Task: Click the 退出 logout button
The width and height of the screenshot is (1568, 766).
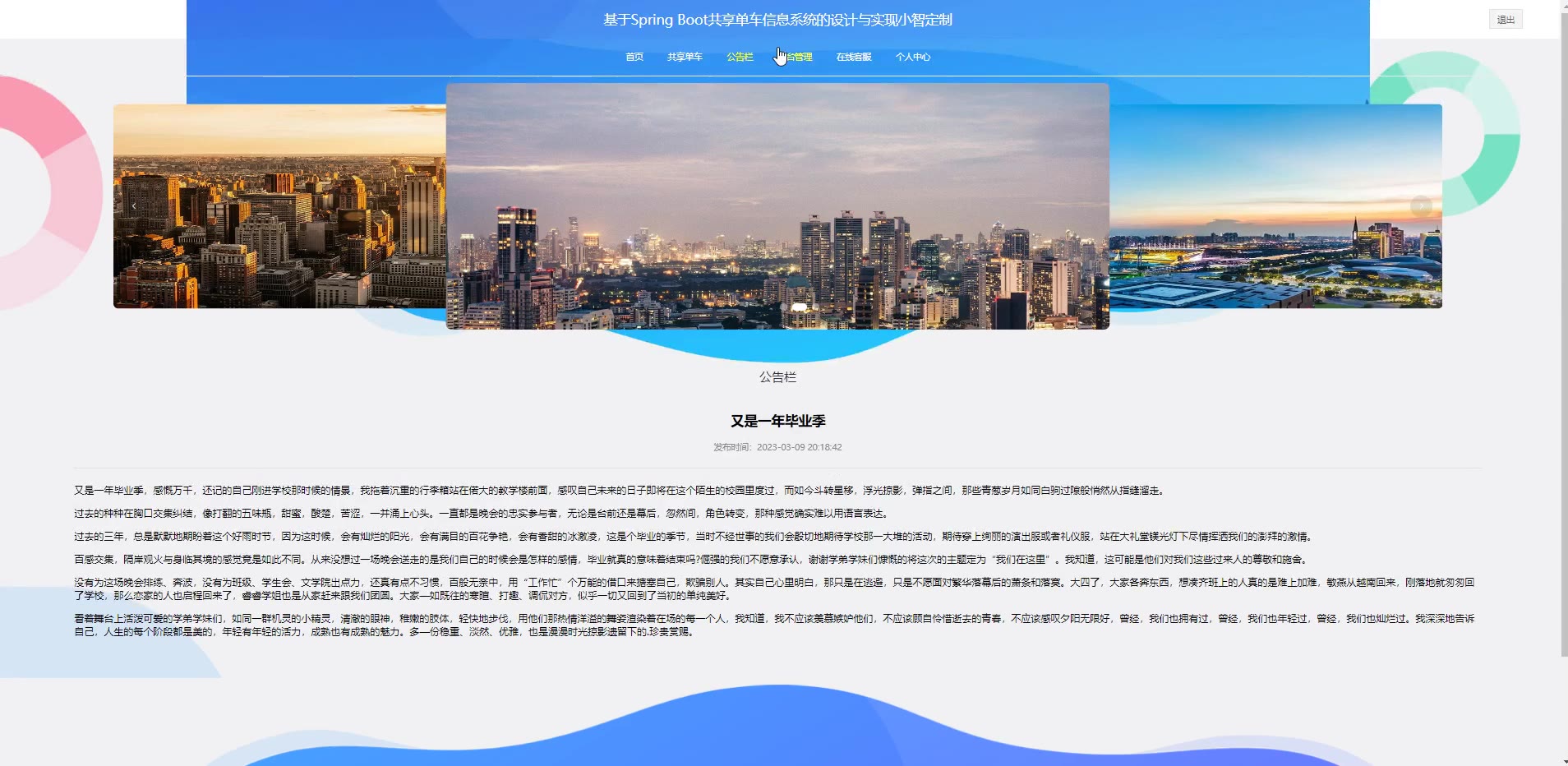Action: tap(1506, 20)
